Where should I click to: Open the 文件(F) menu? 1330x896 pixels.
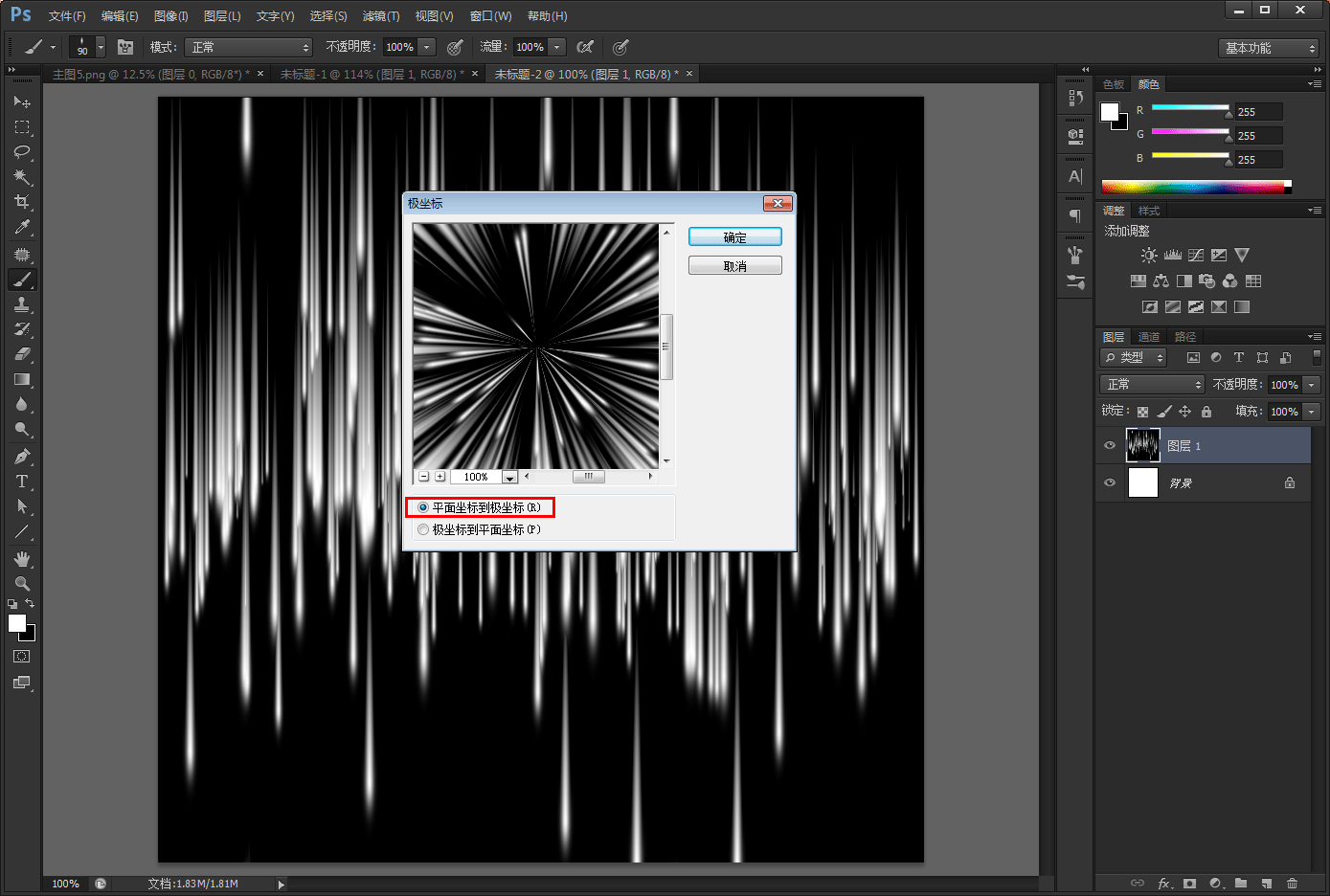click(x=67, y=16)
